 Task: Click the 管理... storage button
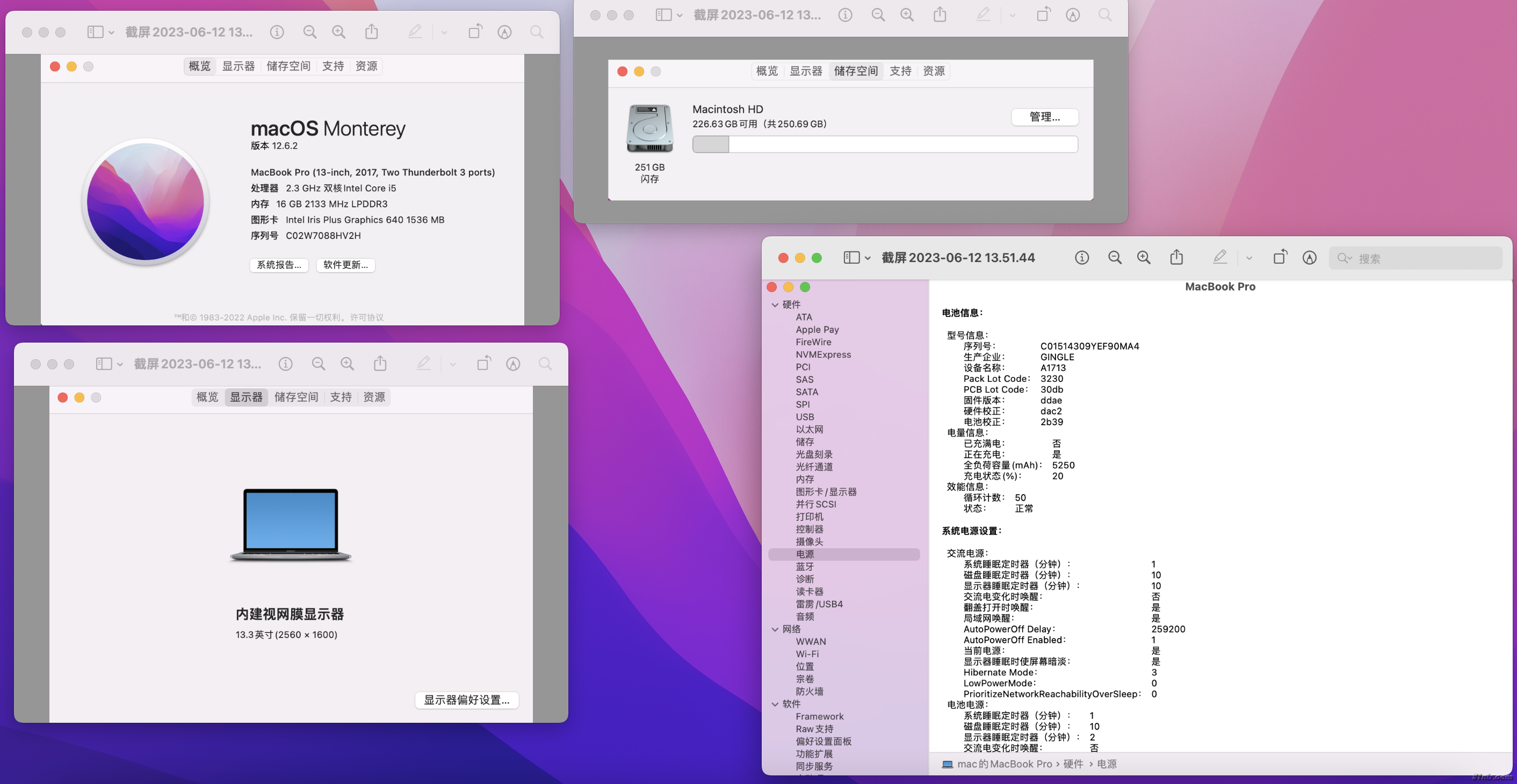[1045, 117]
